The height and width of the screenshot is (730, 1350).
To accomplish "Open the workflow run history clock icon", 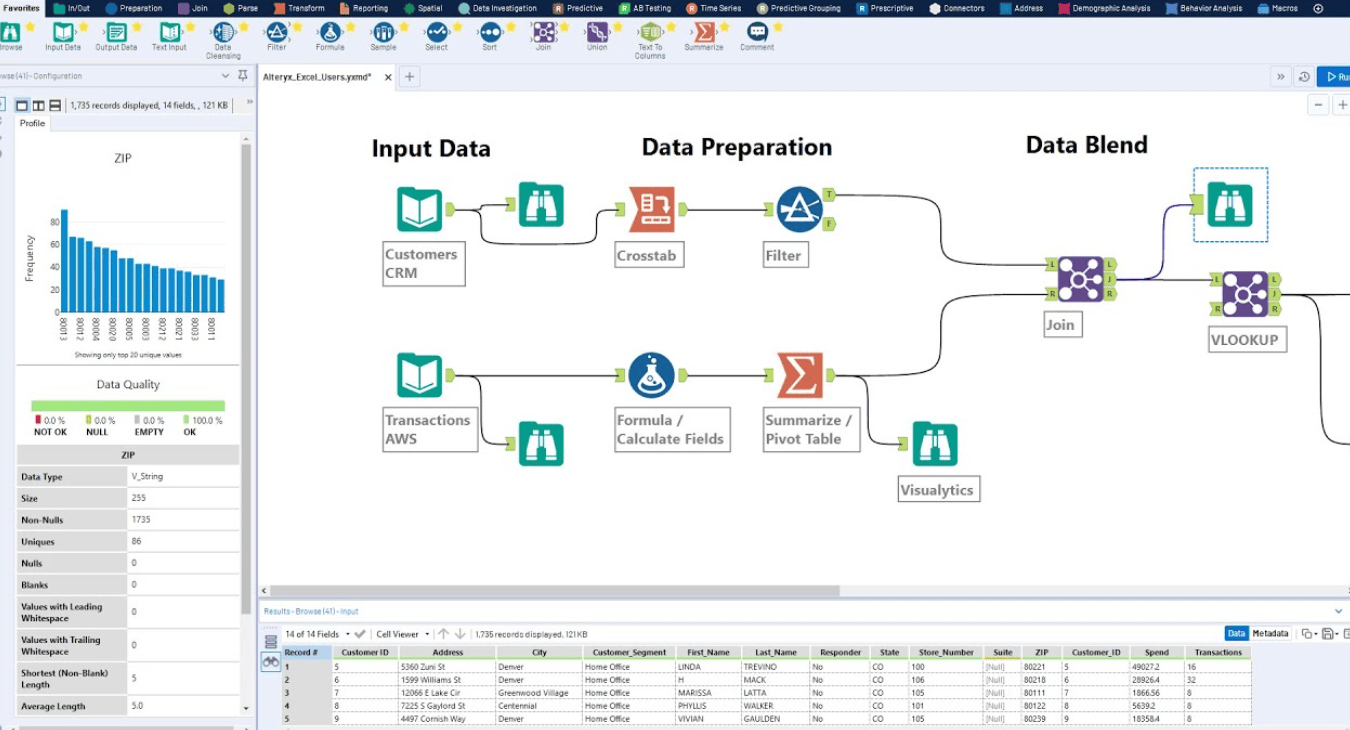I will (1304, 77).
